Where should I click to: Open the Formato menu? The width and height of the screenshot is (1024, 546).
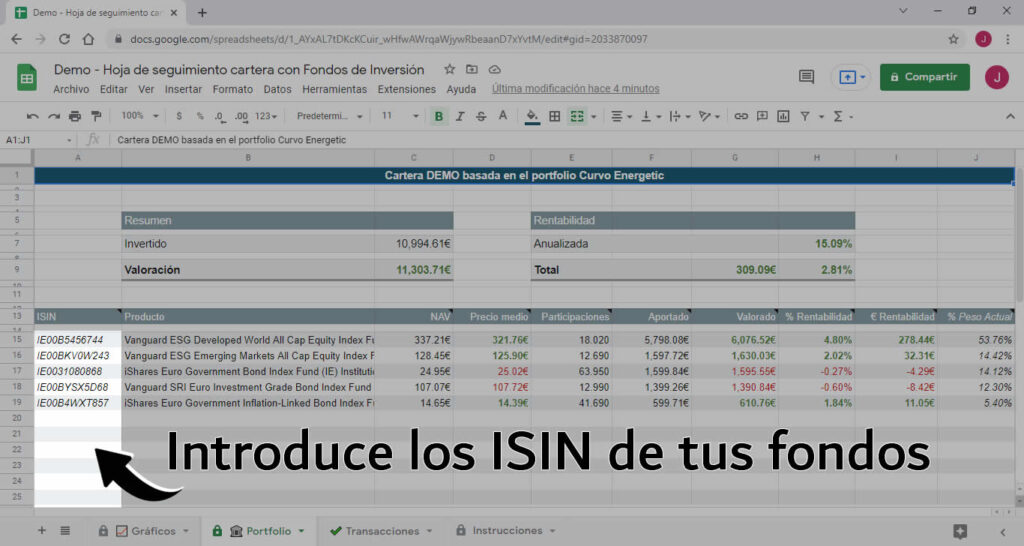tap(232, 89)
